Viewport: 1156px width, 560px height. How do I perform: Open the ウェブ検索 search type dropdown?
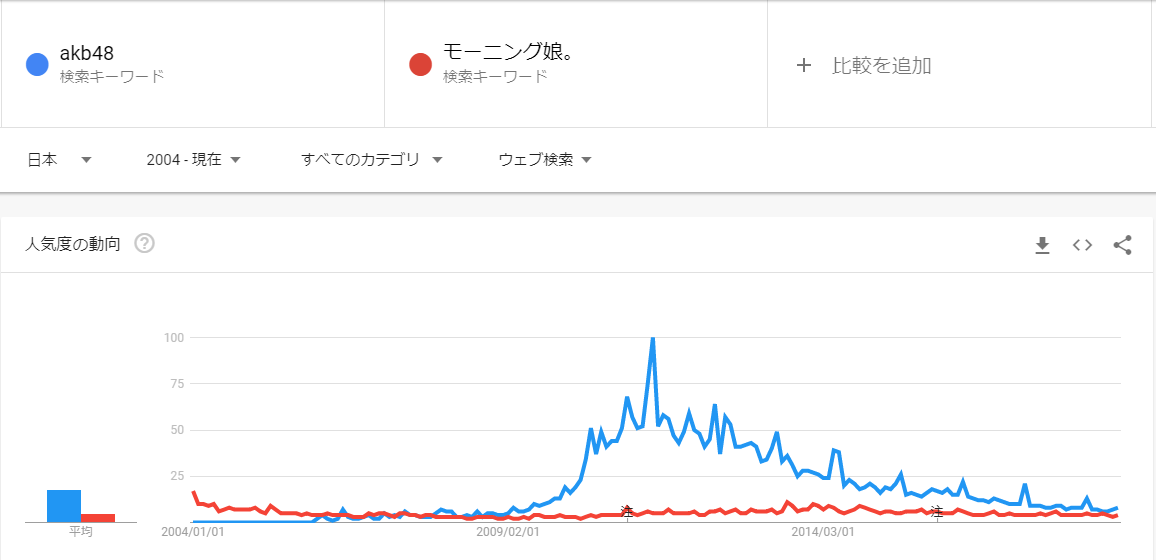tap(546, 159)
